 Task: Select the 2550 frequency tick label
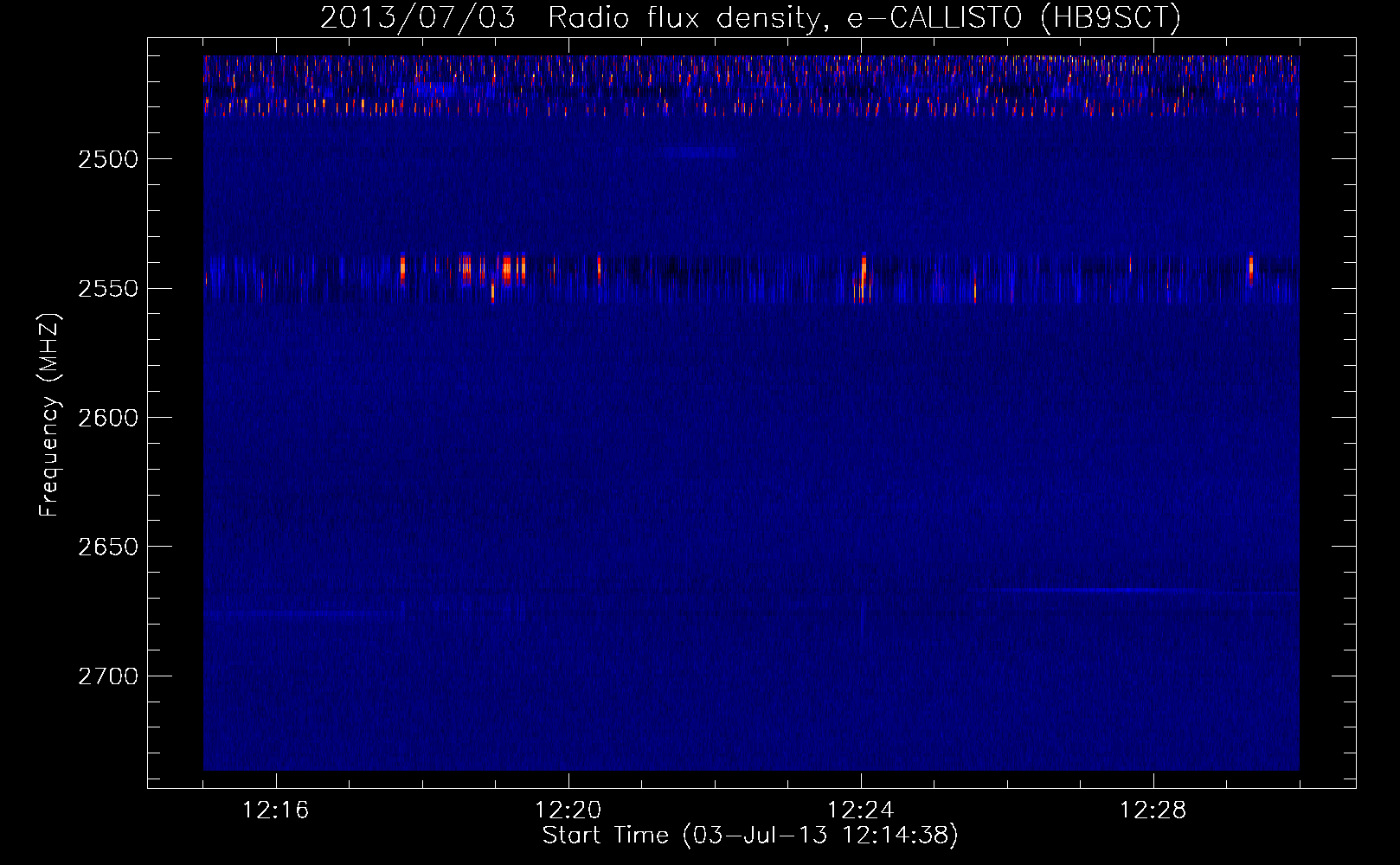pos(107,289)
